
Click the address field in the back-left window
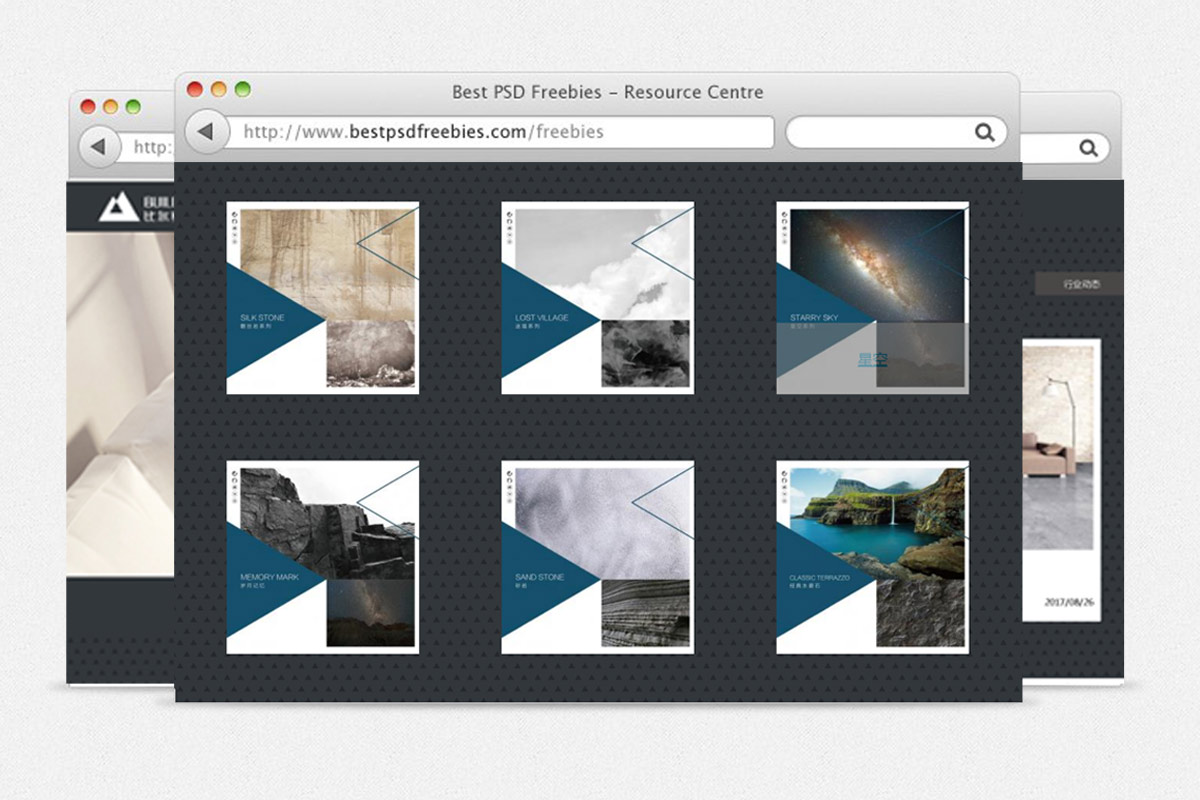click(x=148, y=147)
